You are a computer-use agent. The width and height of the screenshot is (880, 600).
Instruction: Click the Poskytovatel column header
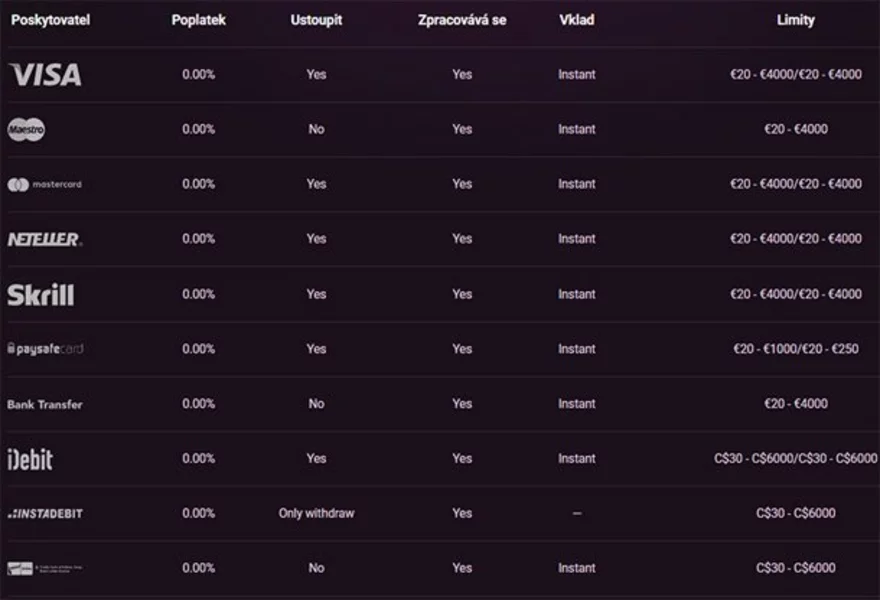[x=50, y=20]
